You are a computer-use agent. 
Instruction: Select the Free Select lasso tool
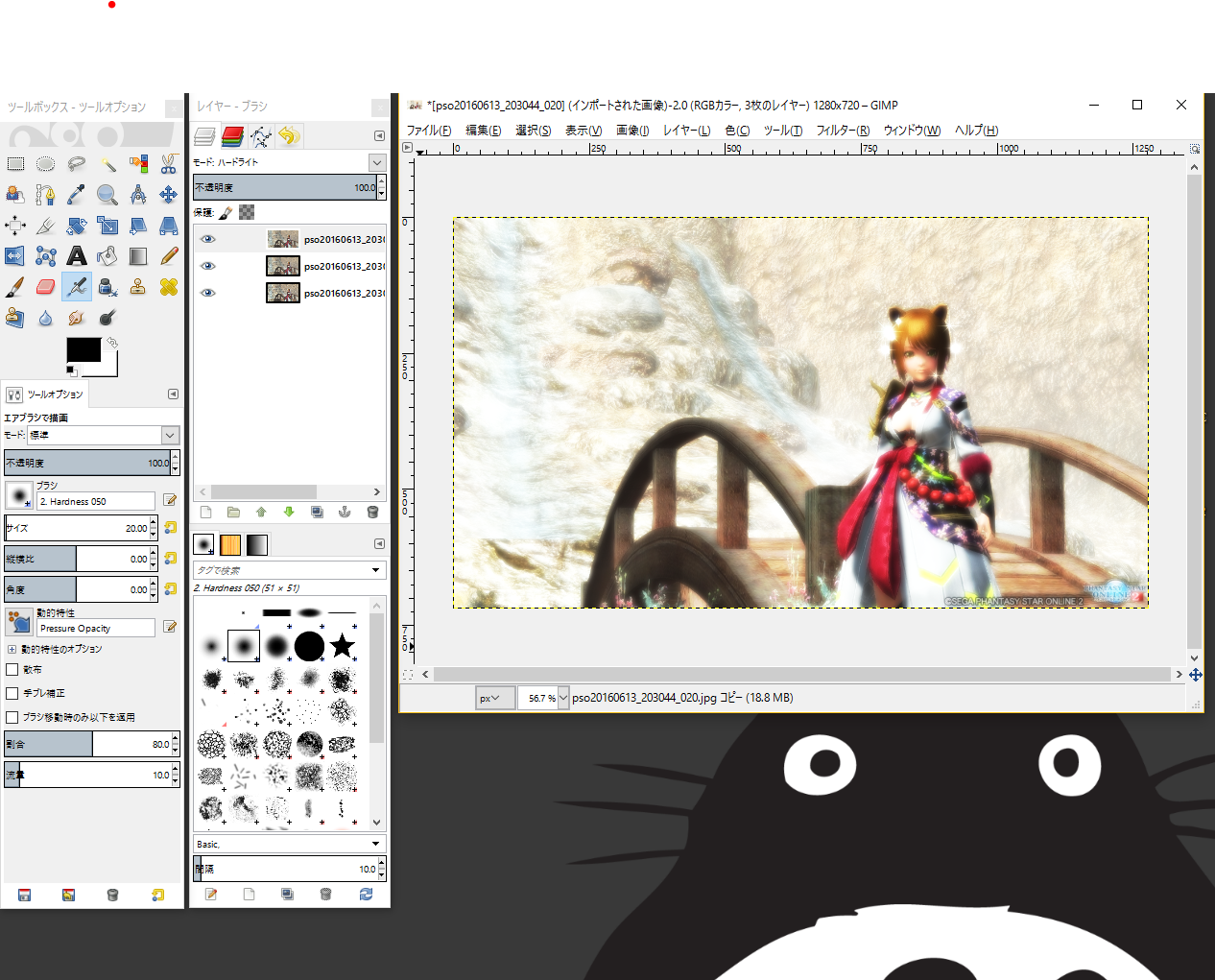pyautogui.click(x=77, y=164)
